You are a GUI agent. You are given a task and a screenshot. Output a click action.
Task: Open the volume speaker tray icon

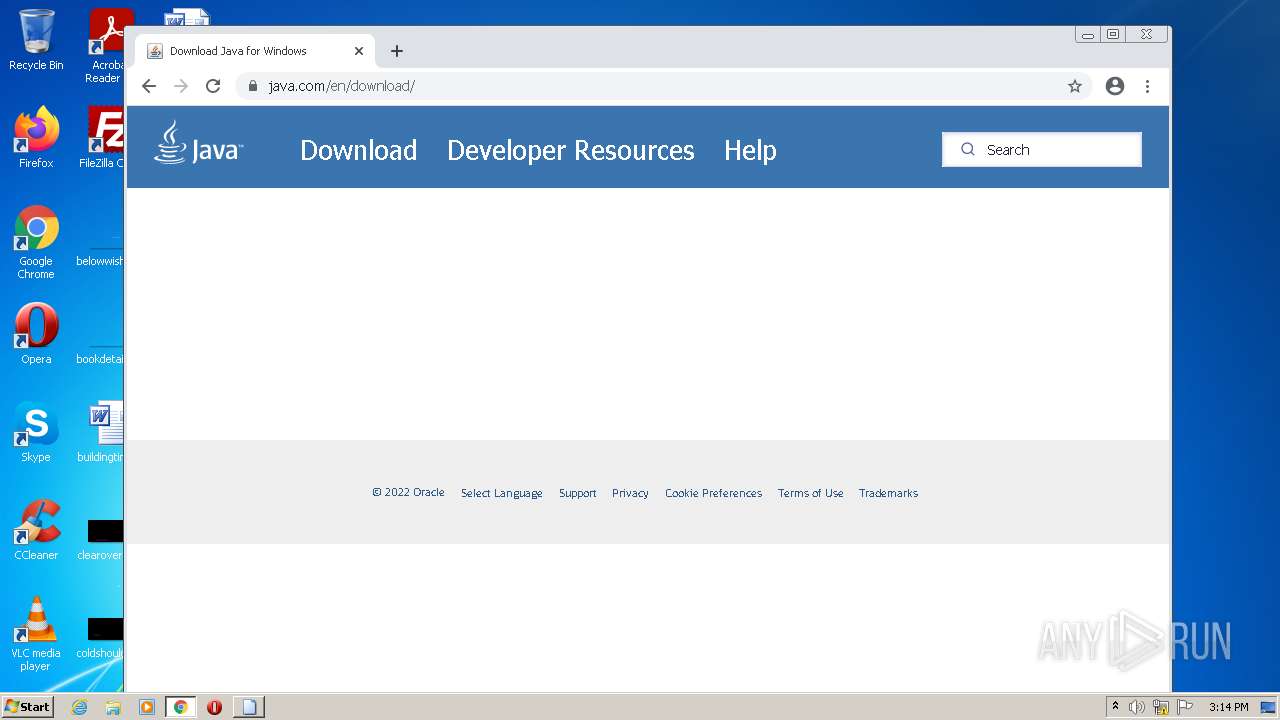(1137, 707)
